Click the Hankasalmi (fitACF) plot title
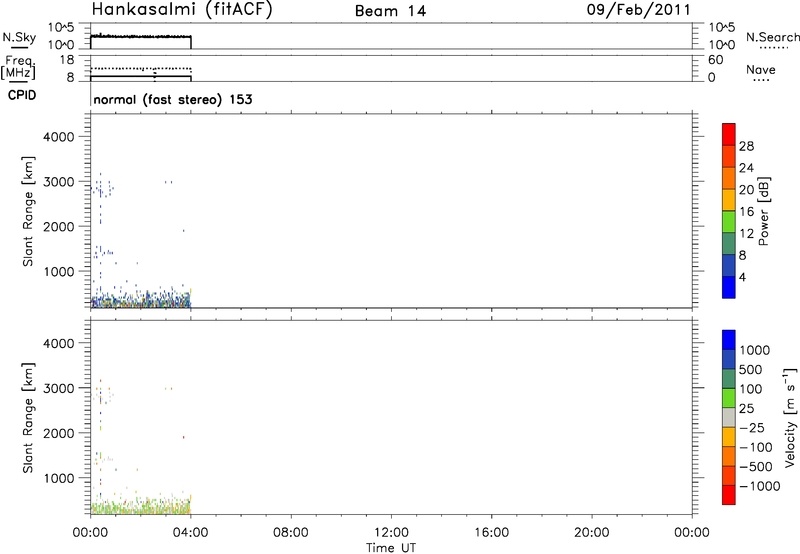The width and height of the screenshot is (800, 554). coord(182,10)
